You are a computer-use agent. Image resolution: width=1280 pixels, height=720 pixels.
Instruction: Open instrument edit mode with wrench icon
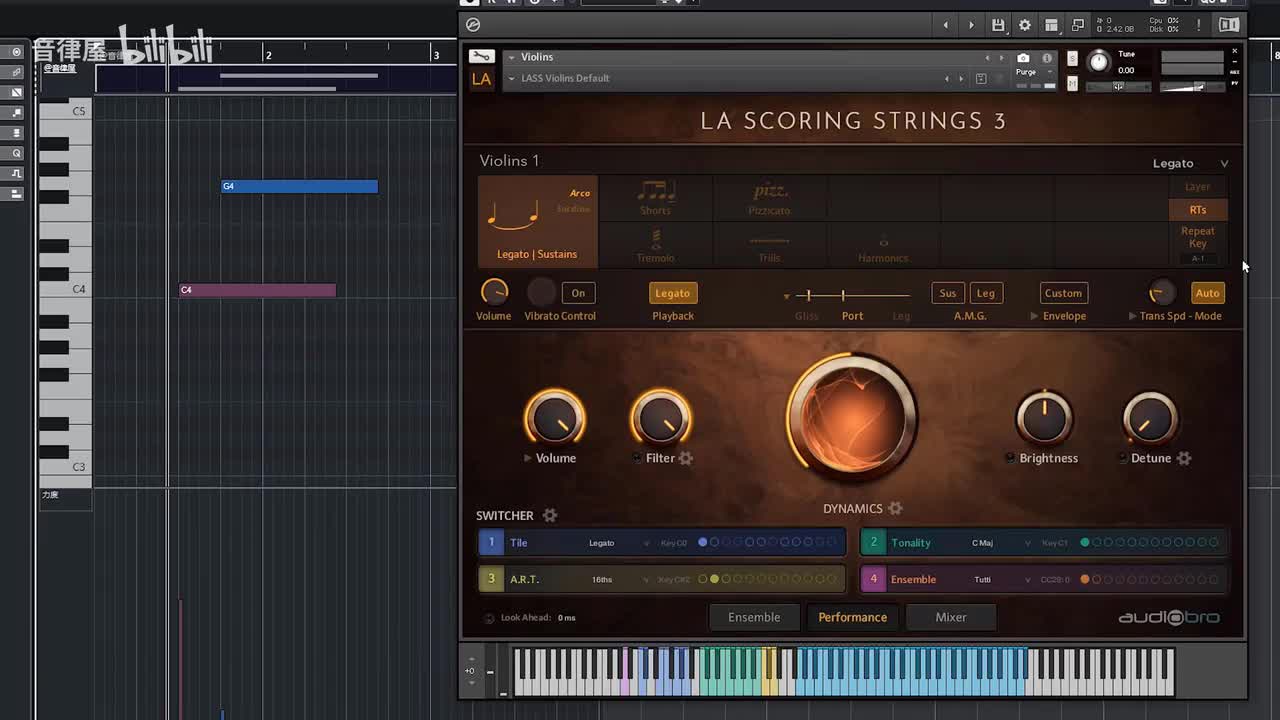[481, 57]
